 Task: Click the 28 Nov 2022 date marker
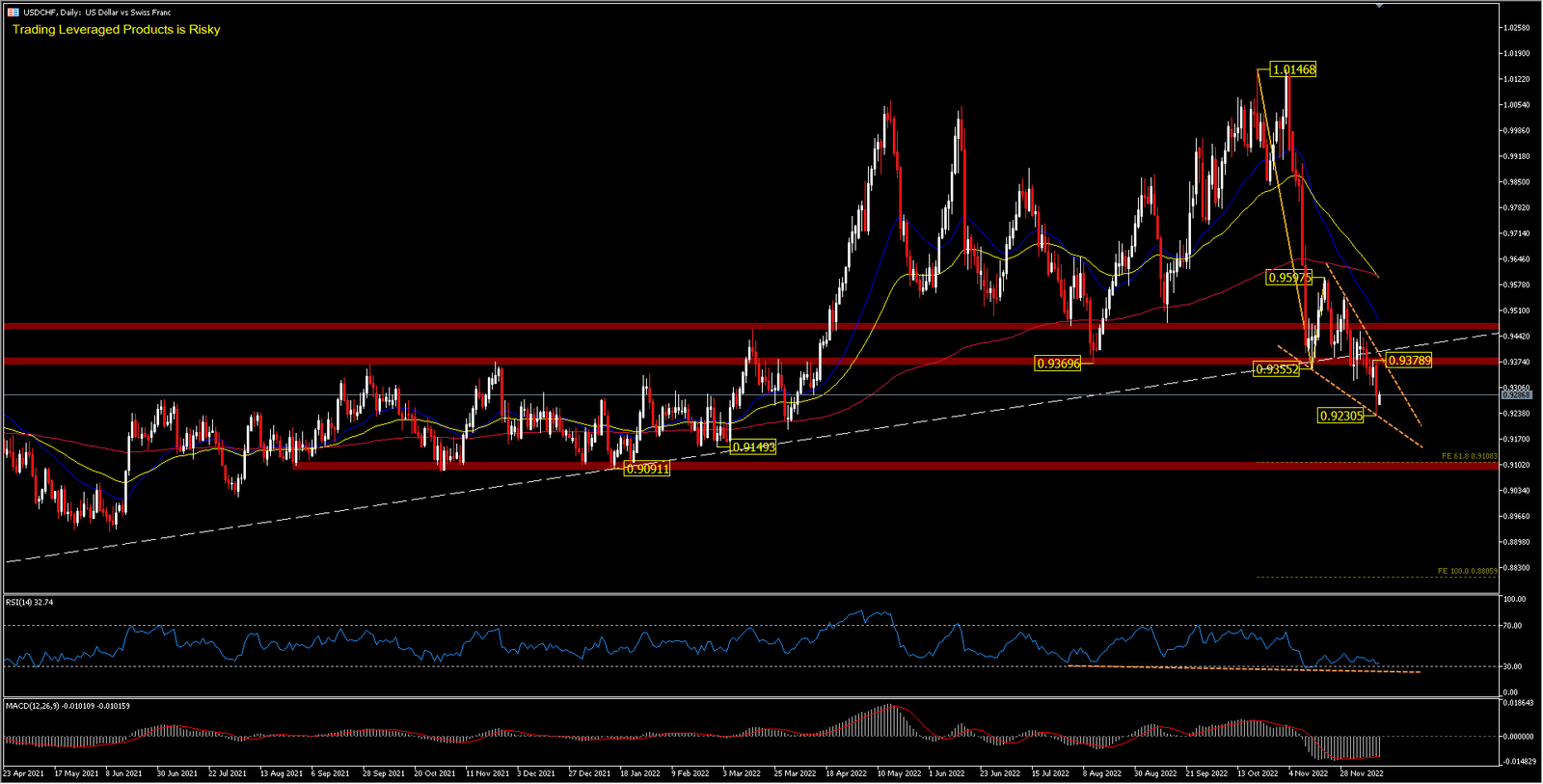1361,773
